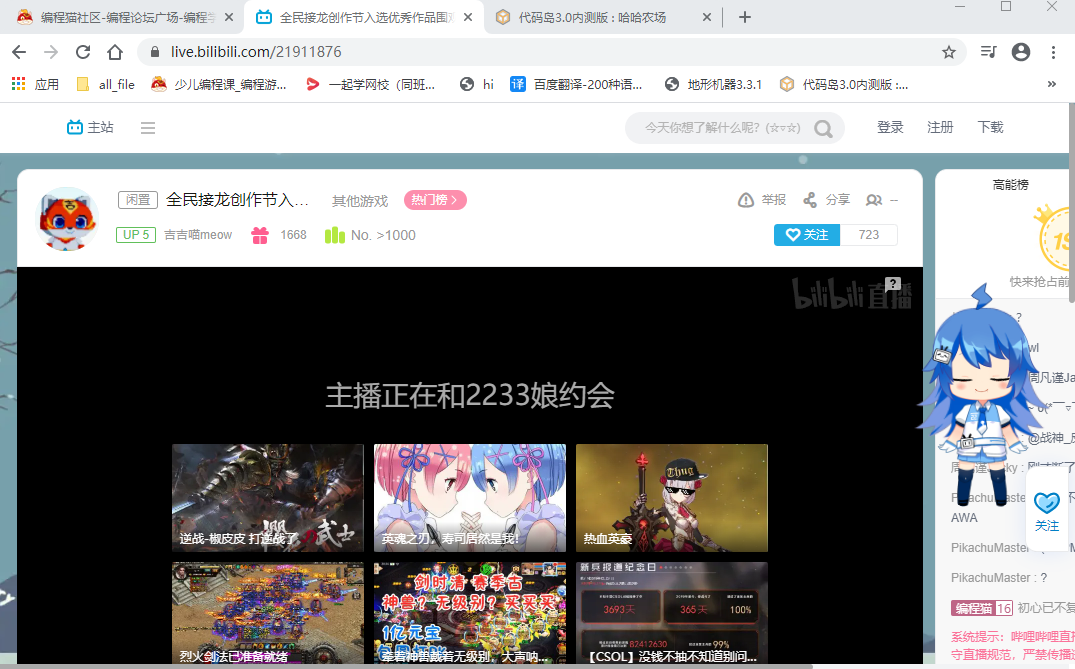Follow the streamer with 关注 button

pyautogui.click(x=807, y=235)
